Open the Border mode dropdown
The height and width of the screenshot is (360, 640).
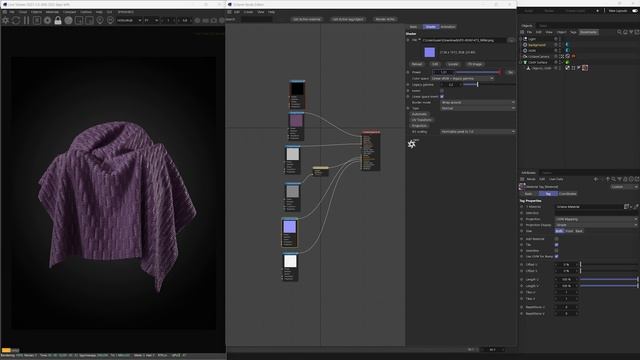pyautogui.click(x=478, y=102)
